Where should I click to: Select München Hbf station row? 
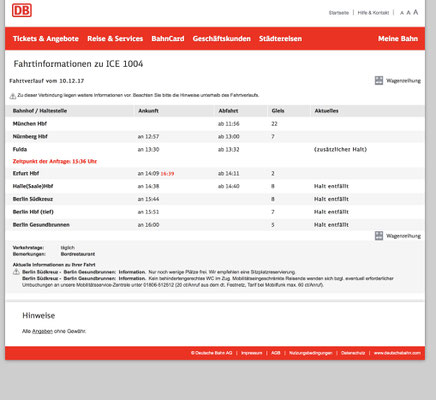coord(215,124)
